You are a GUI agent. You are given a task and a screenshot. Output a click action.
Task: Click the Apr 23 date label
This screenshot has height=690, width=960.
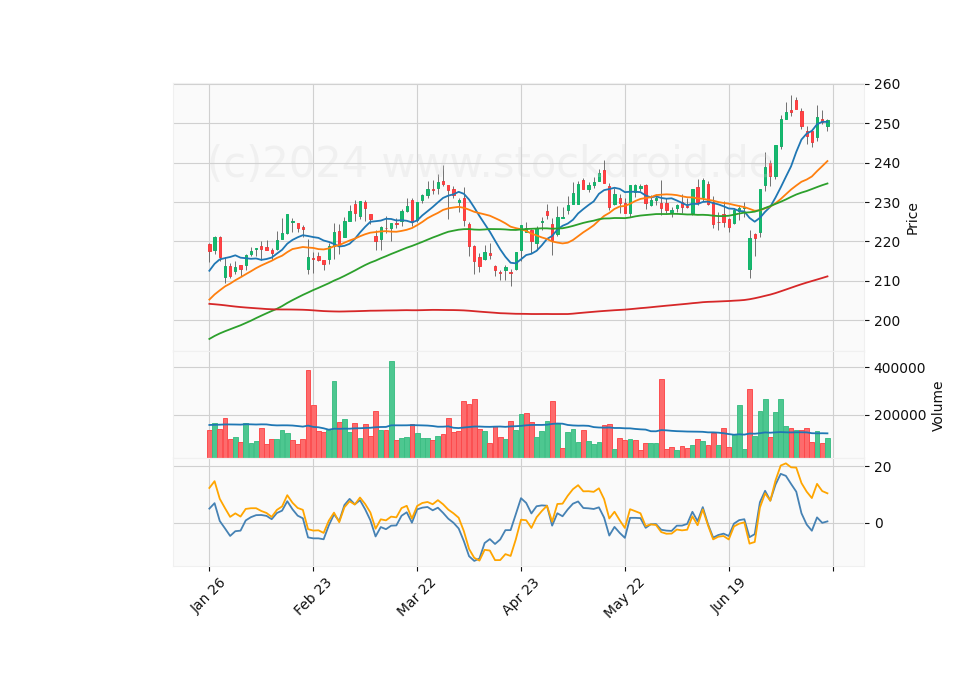click(520, 596)
